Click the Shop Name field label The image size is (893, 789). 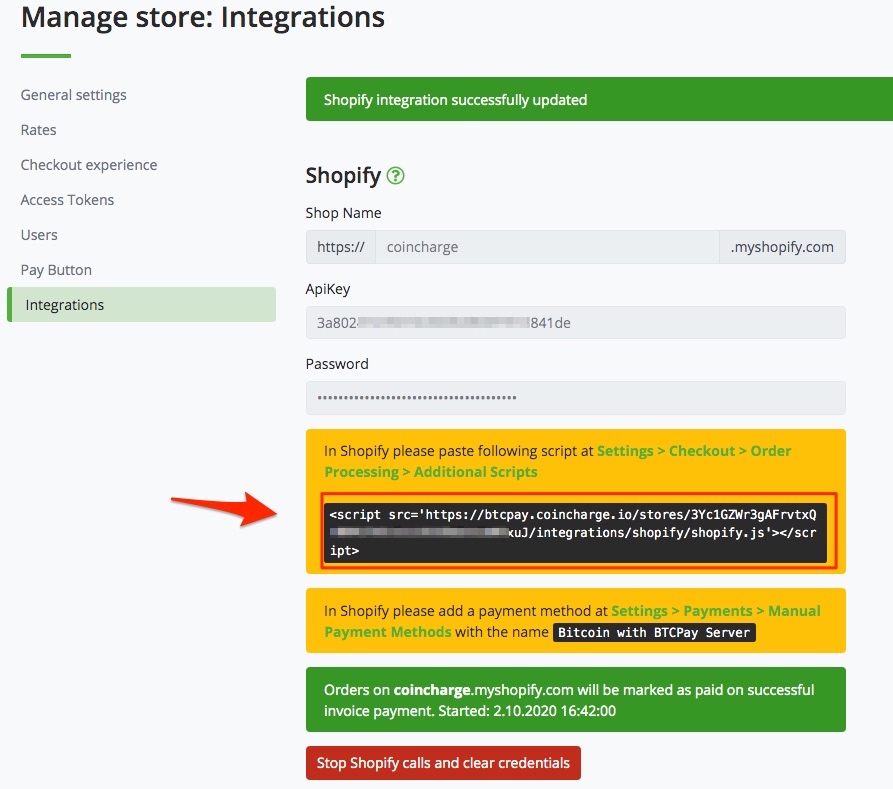click(343, 213)
